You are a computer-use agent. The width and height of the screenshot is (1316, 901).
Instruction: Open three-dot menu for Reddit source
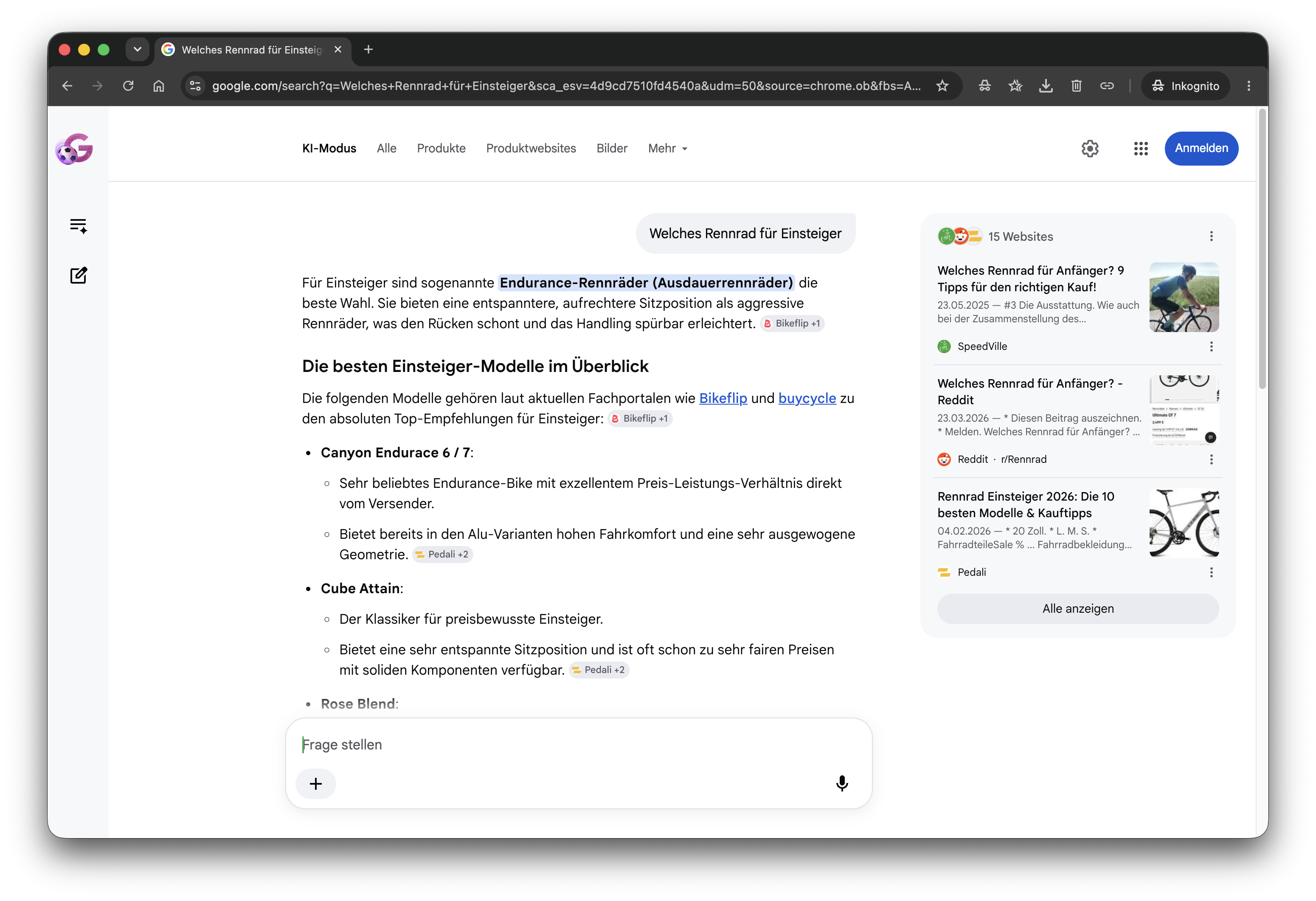click(1211, 459)
